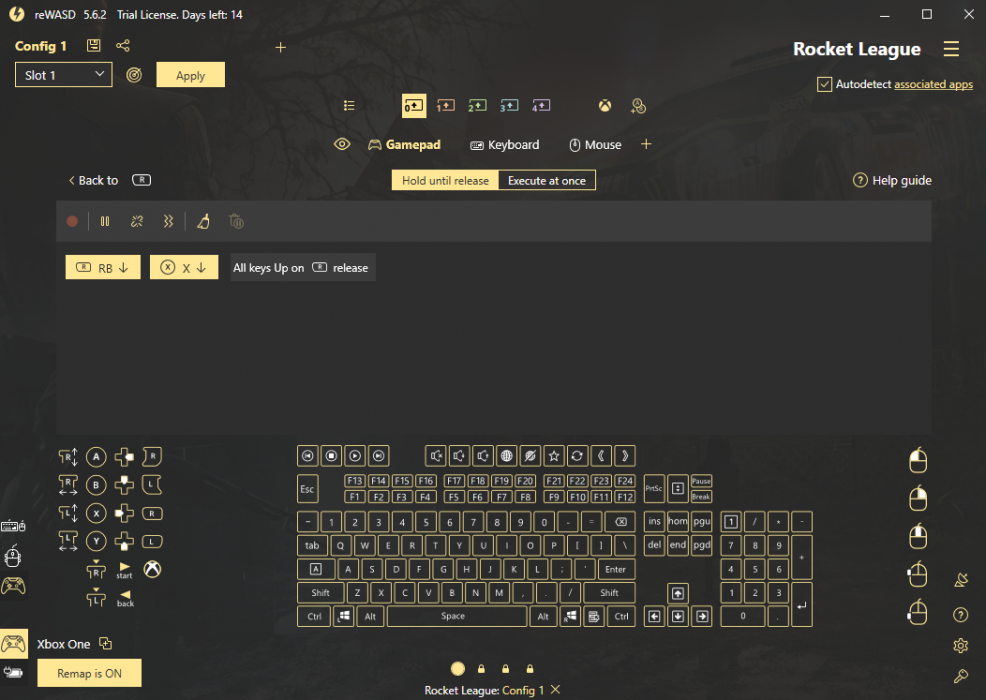Toggle the Autodetect checkbox

(824, 84)
